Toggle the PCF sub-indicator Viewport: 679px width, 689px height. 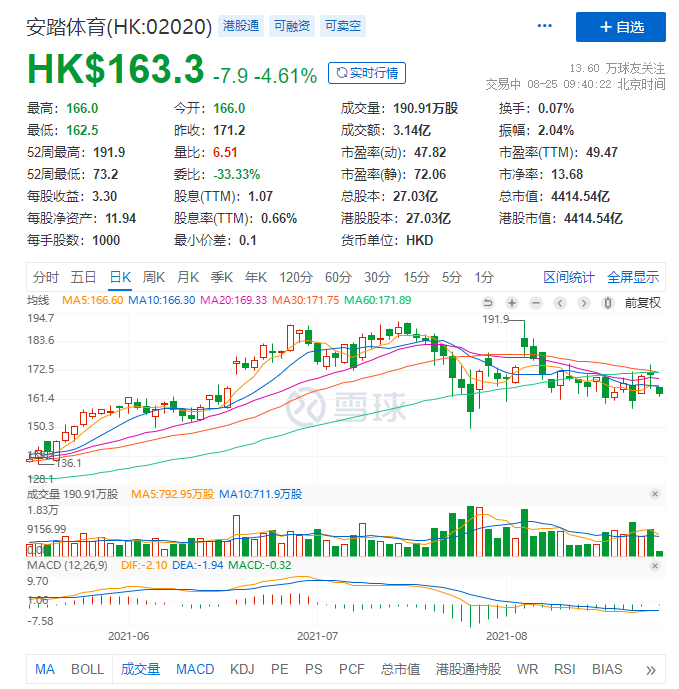352,669
